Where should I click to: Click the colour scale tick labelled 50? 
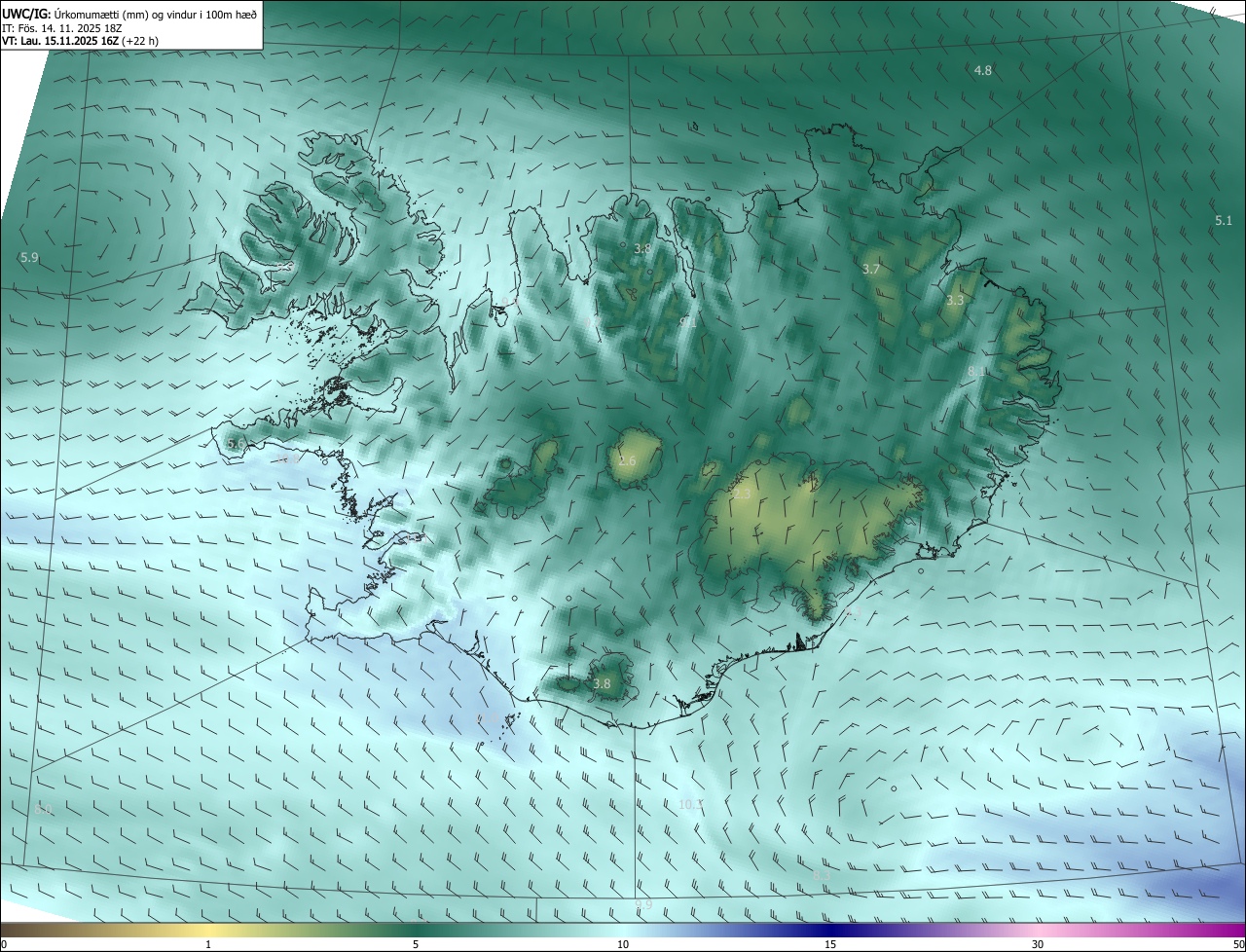tap(1238, 945)
